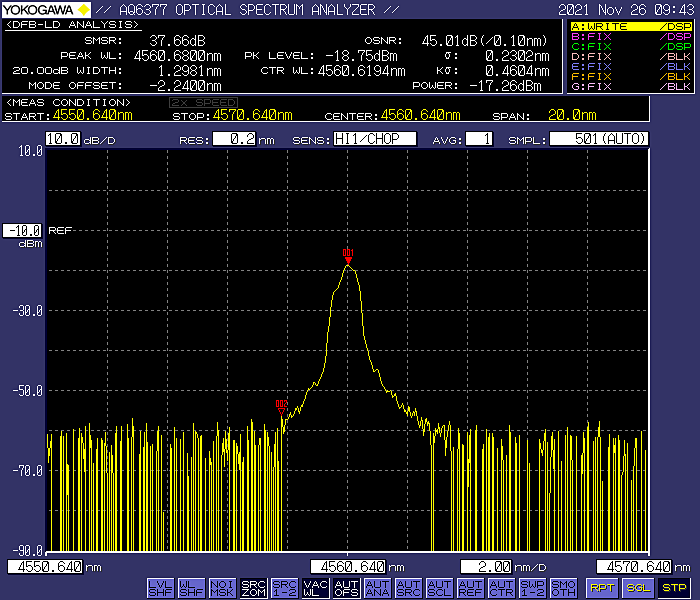Click the 4560.640 nm center wavelength field
This screenshot has width=700, height=600.
click(x=348, y=567)
